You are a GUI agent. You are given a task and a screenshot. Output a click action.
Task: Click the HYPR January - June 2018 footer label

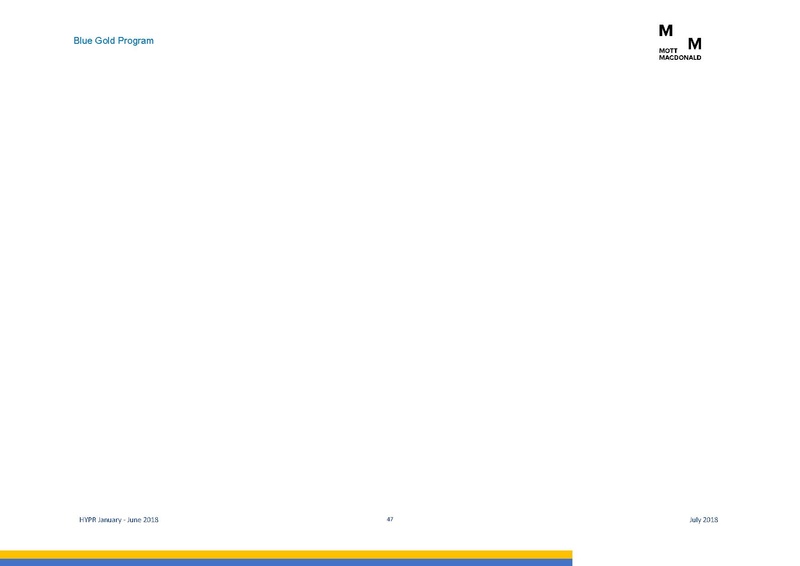coord(119,520)
